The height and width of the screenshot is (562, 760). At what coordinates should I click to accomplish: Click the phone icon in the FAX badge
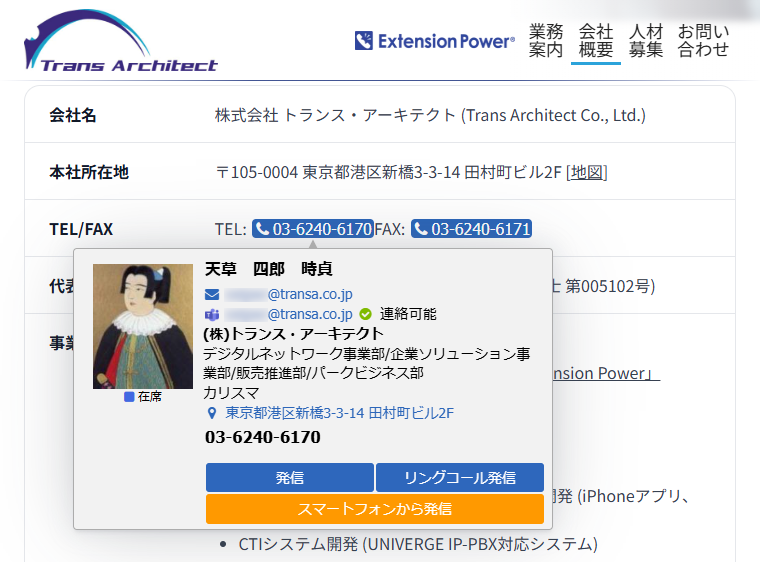pyautogui.click(x=421, y=228)
